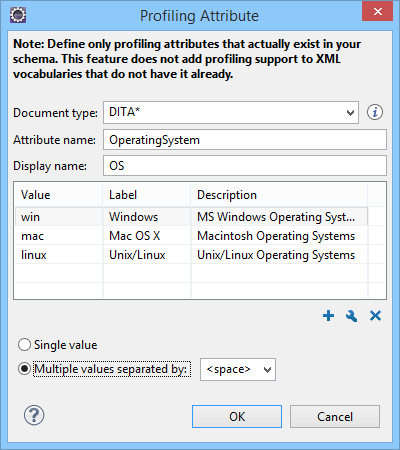
Task: Click the Cancel button
Action: [335, 417]
